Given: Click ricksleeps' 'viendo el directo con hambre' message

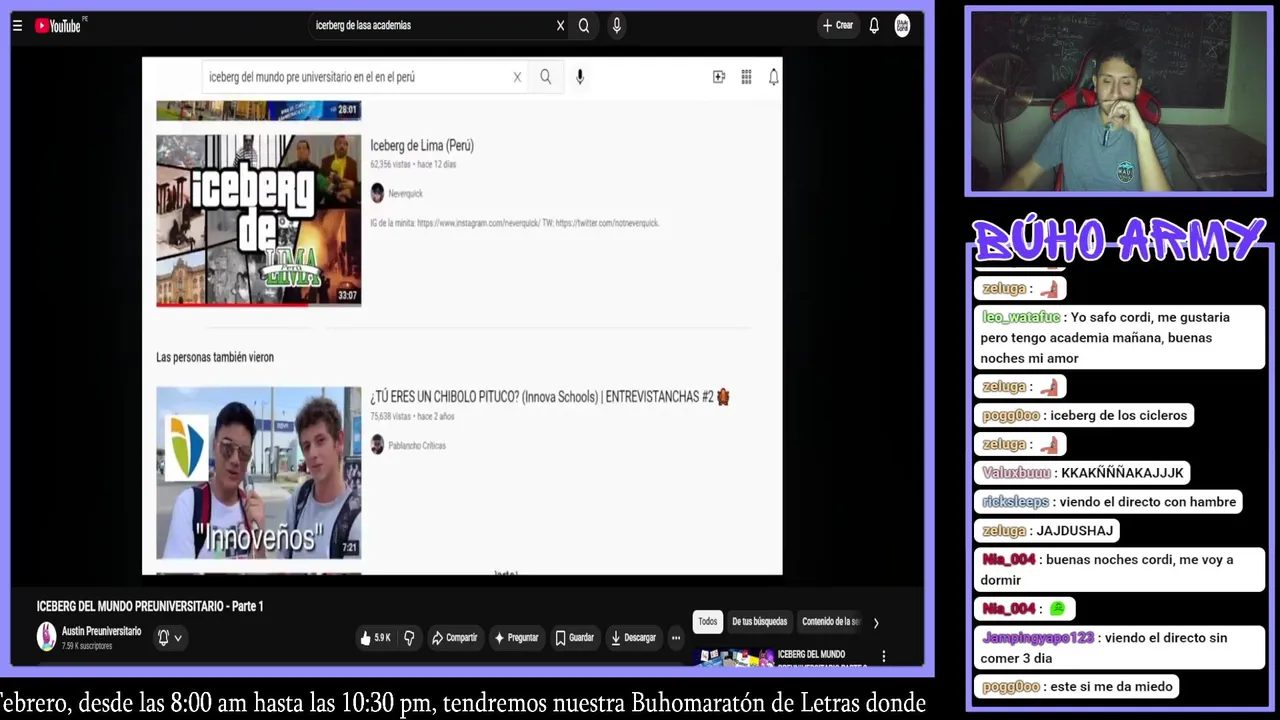Looking at the screenshot, I should [1108, 502].
